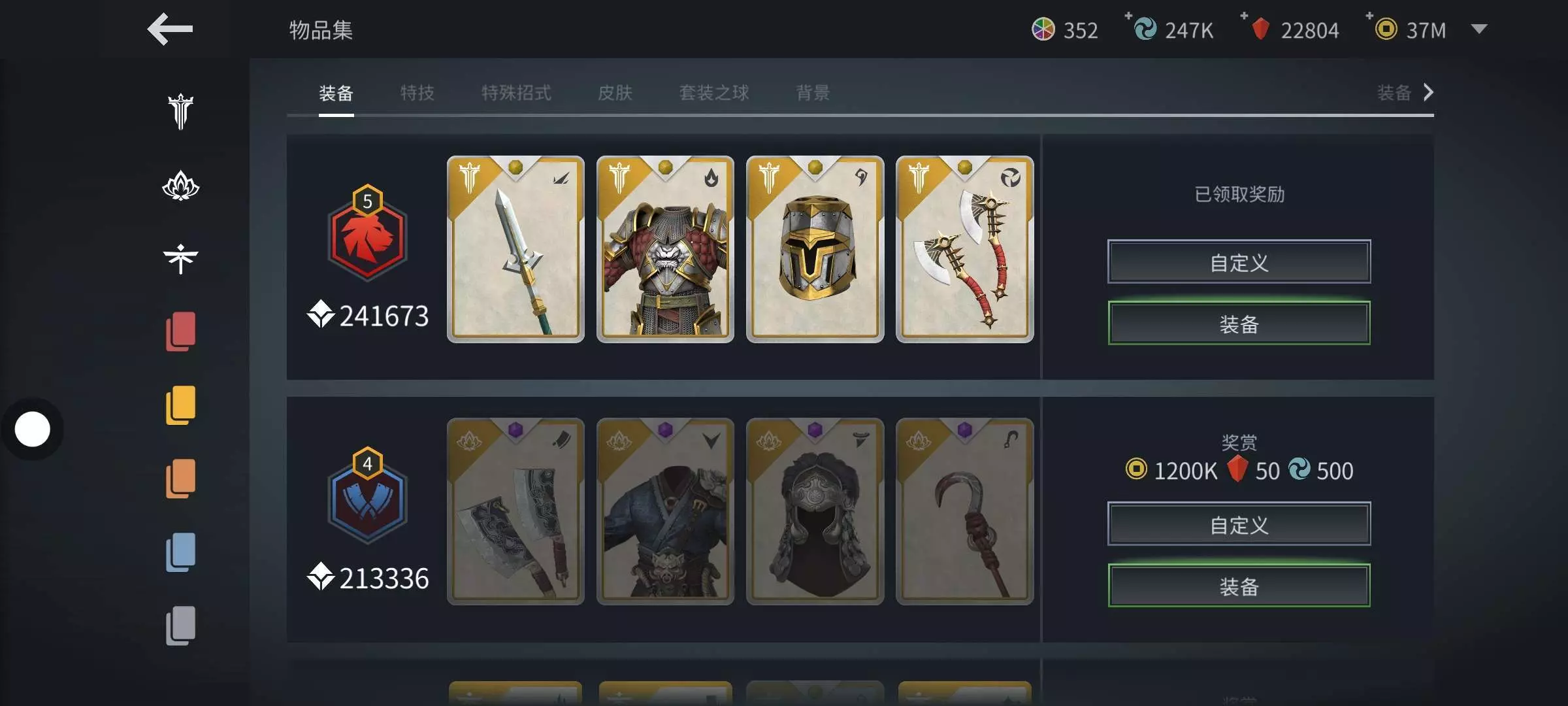Open the 套装之球 tab
1568x706 pixels.
pyautogui.click(x=714, y=93)
